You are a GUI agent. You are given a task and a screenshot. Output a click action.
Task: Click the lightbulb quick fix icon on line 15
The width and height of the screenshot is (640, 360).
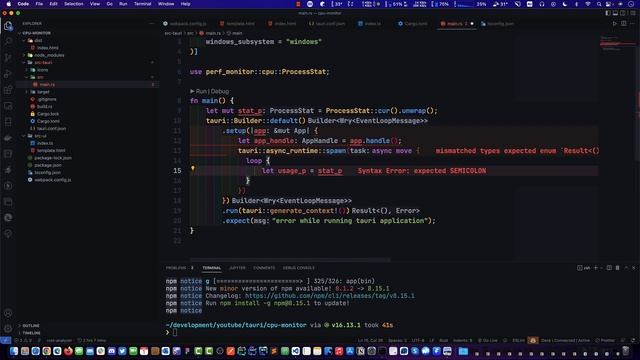point(193,168)
